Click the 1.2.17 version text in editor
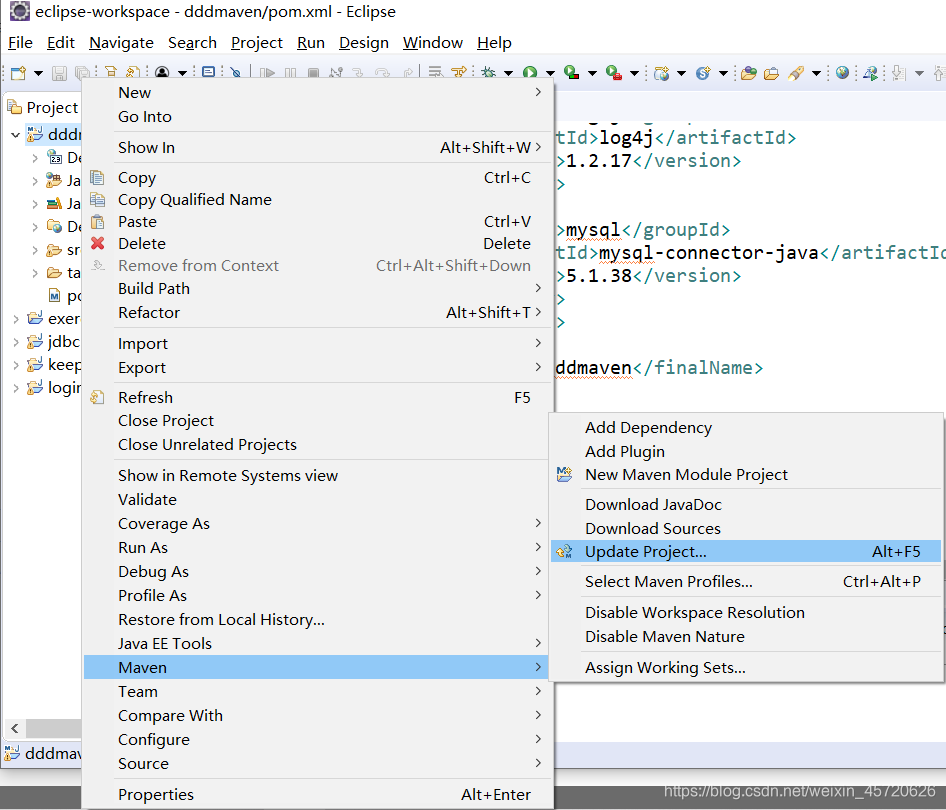Image resolution: width=946 pixels, height=810 pixels. 598,161
